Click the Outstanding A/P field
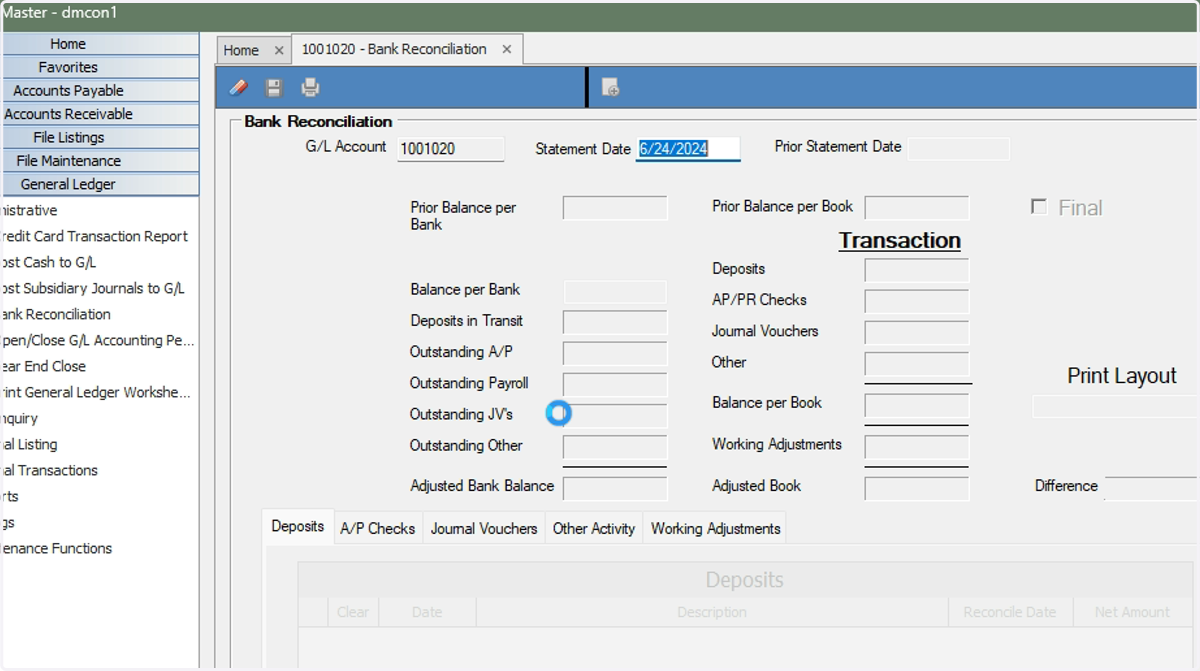 pos(615,353)
